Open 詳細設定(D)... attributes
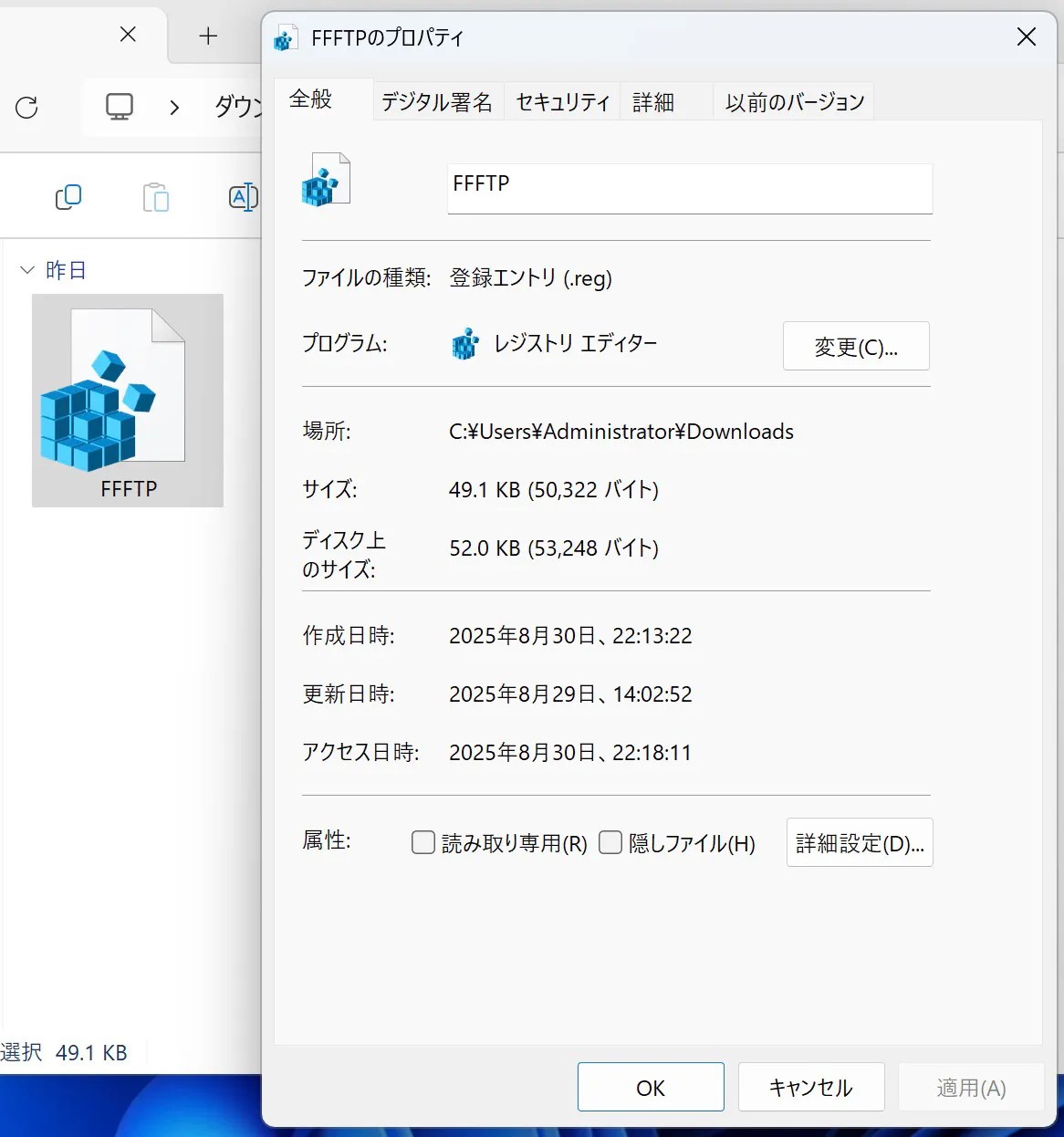 coord(860,842)
